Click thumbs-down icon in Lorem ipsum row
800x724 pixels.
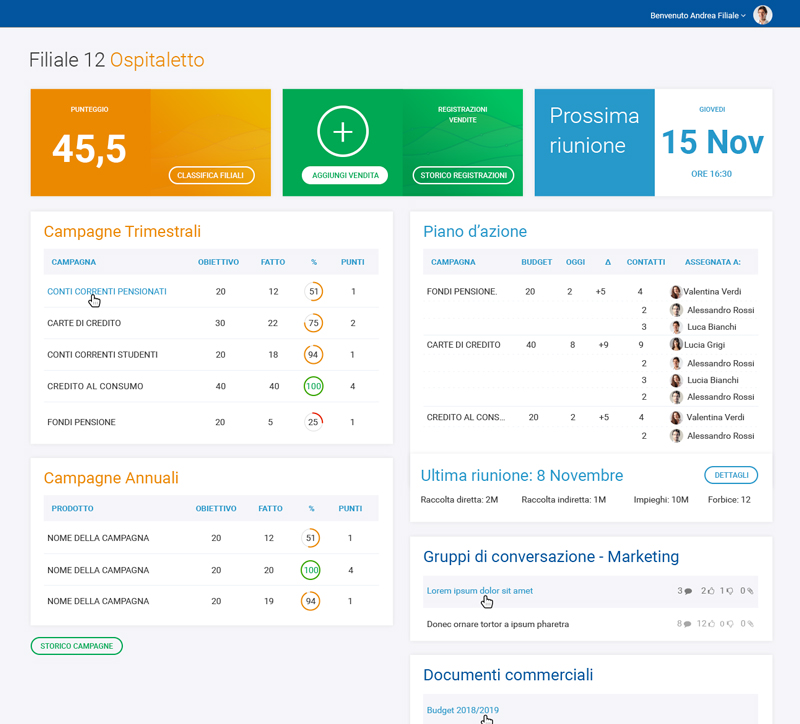(x=730, y=591)
